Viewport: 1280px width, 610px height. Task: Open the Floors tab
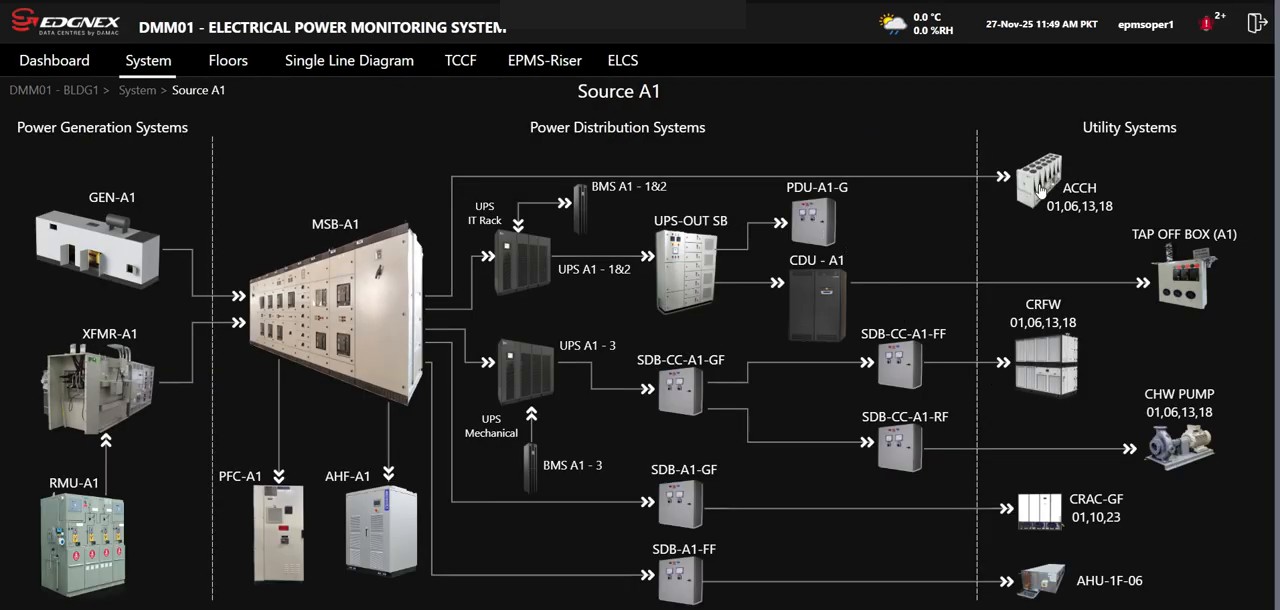tap(228, 60)
